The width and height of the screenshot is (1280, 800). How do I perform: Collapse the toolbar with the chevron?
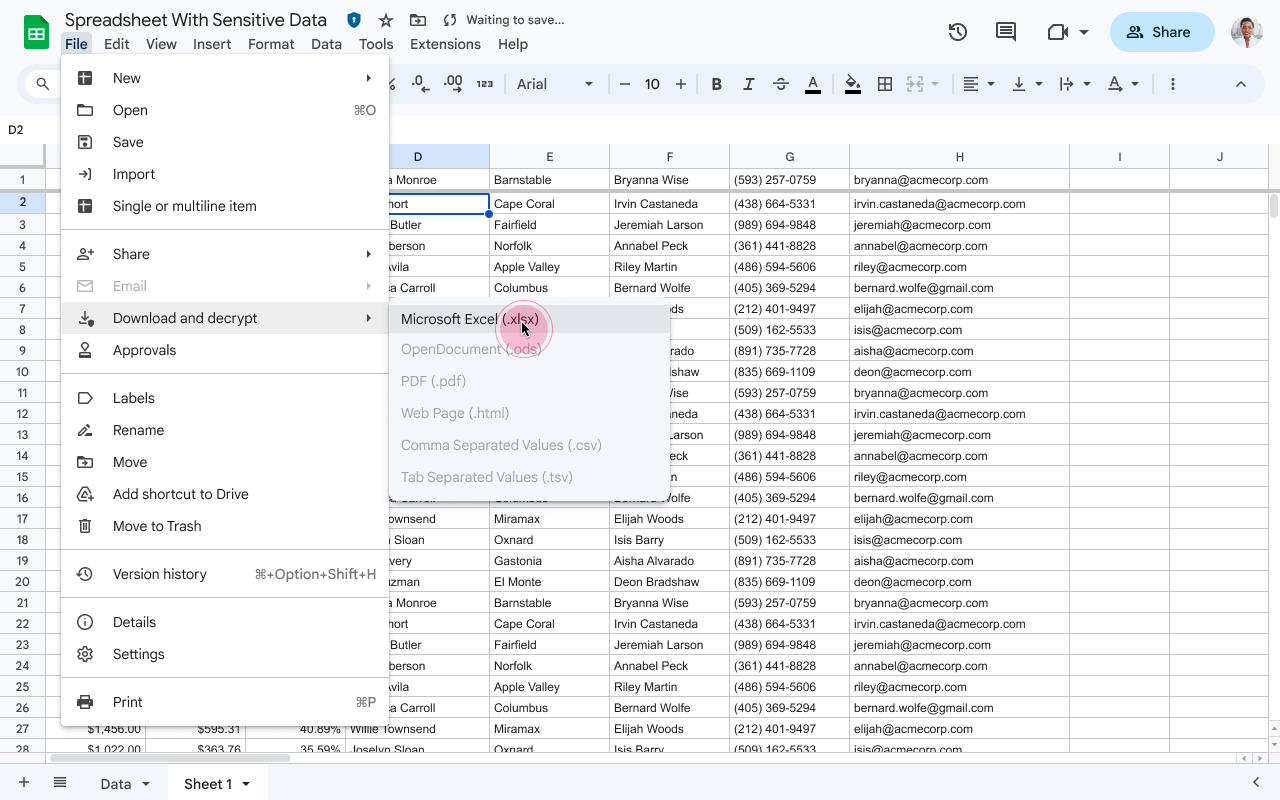1241,84
